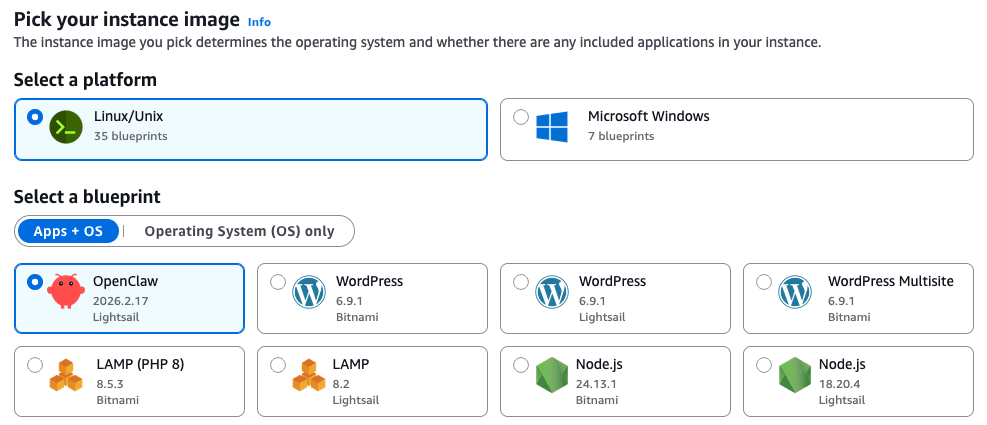Select the Microsoft Windows platform radio button

(521, 117)
